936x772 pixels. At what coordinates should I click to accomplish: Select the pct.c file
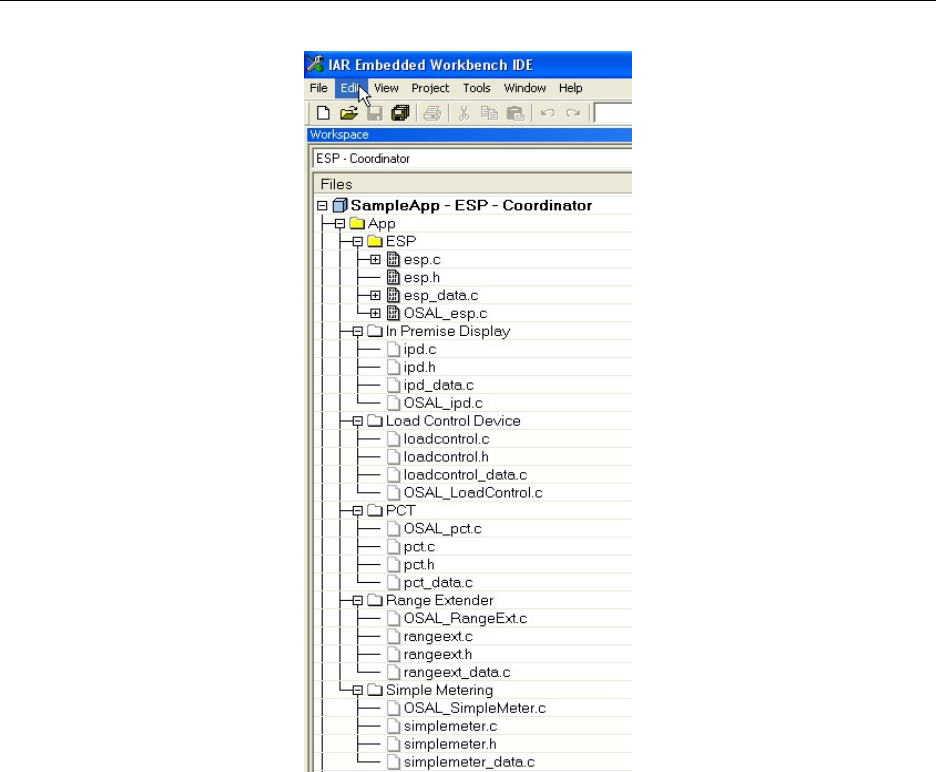(x=419, y=546)
